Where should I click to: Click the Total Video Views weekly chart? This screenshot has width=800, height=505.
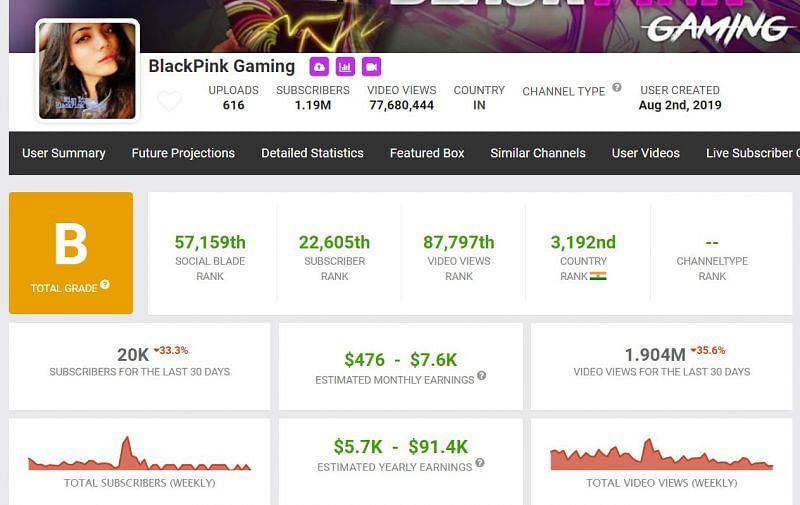662,454
